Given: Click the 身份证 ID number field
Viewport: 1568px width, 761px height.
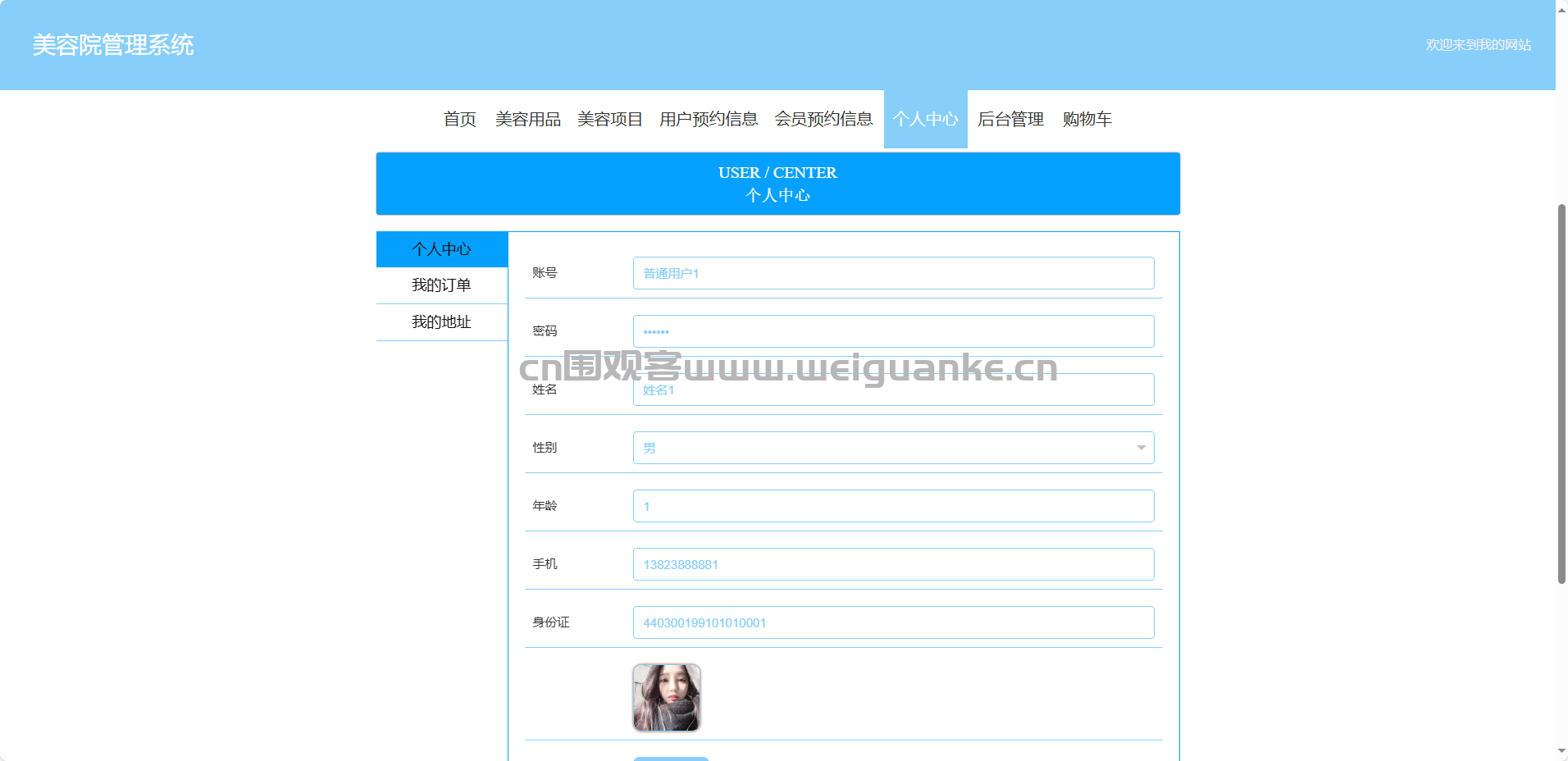Looking at the screenshot, I should pyautogui.click(x=893, y=622).
